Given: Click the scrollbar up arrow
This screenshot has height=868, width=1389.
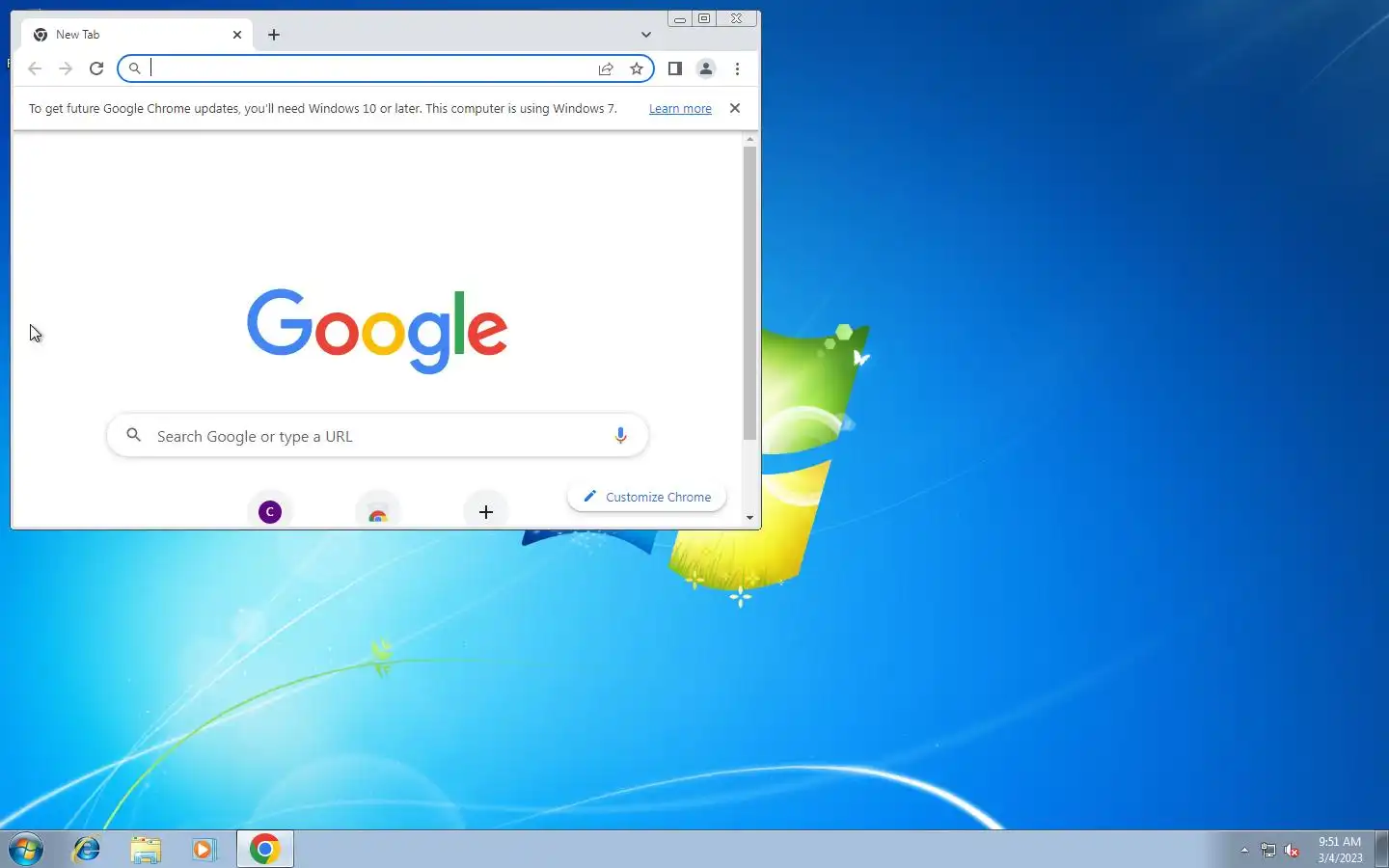Looking at the screenshot, I should (x=749, y=140).
